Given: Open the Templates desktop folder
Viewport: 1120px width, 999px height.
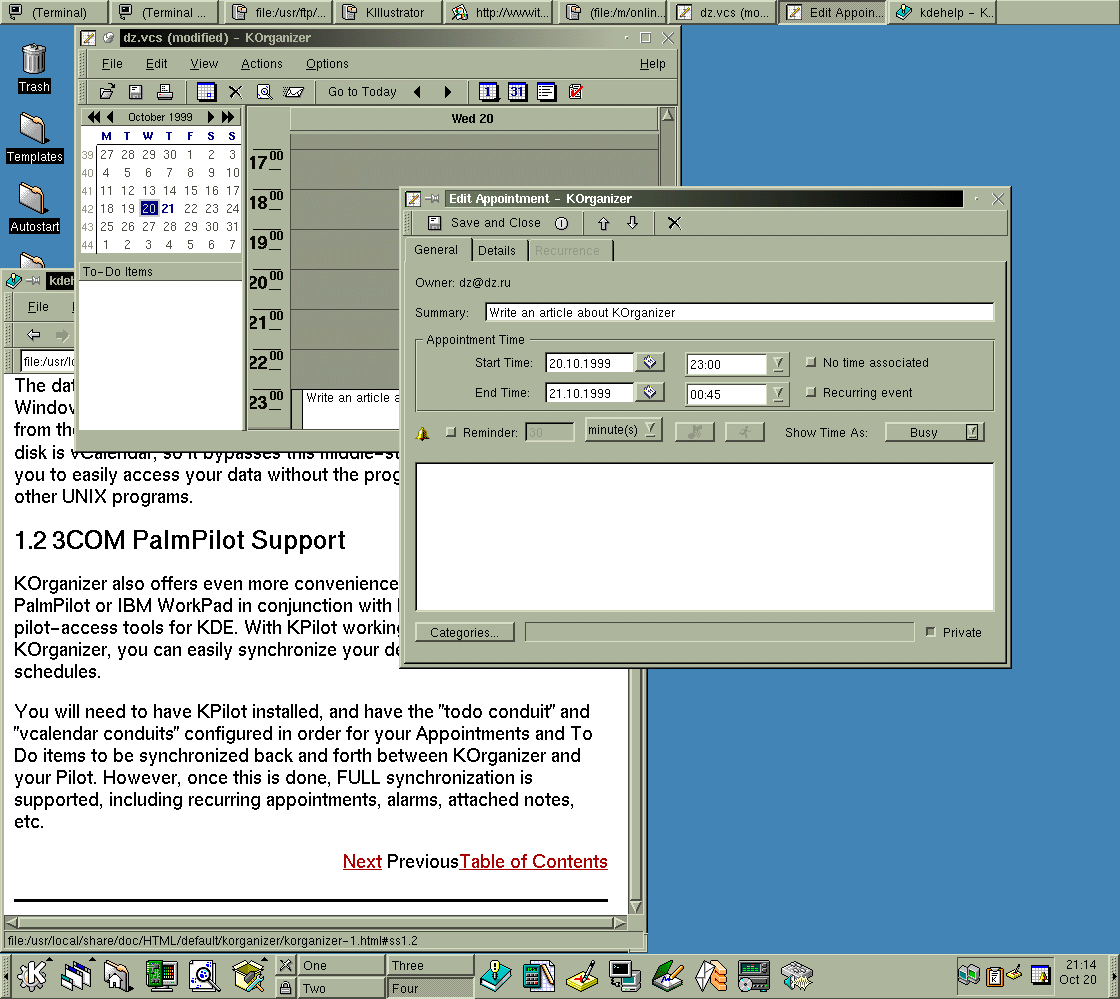Looking at the screenshot, I should point(34,138).
